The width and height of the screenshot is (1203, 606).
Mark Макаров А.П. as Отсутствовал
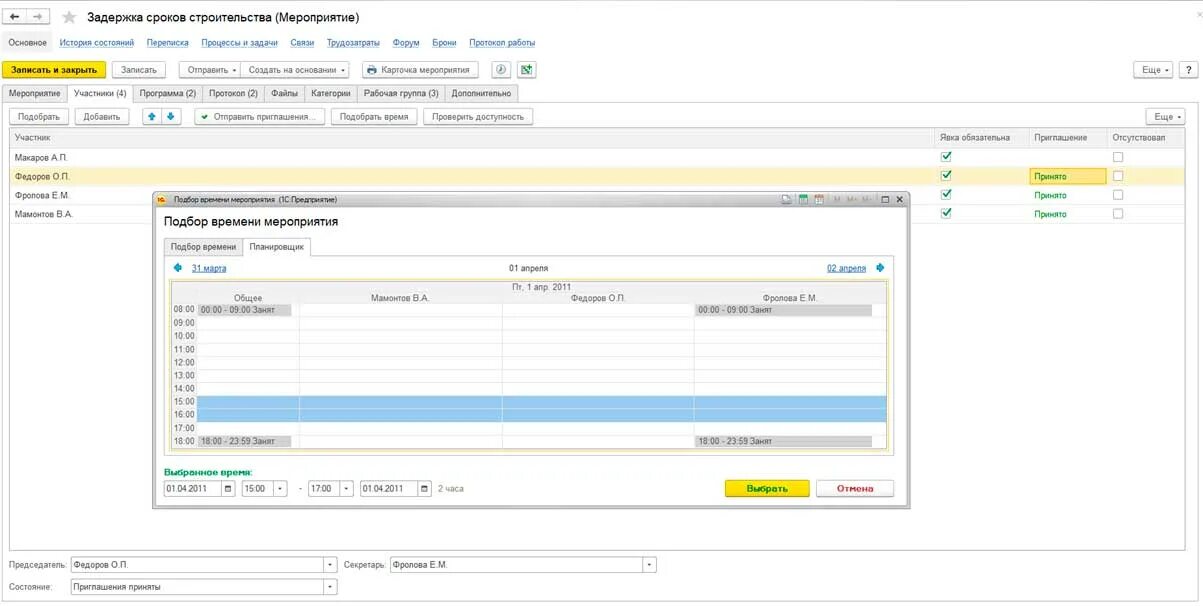pyautogui.click(x=1118, y=157)
